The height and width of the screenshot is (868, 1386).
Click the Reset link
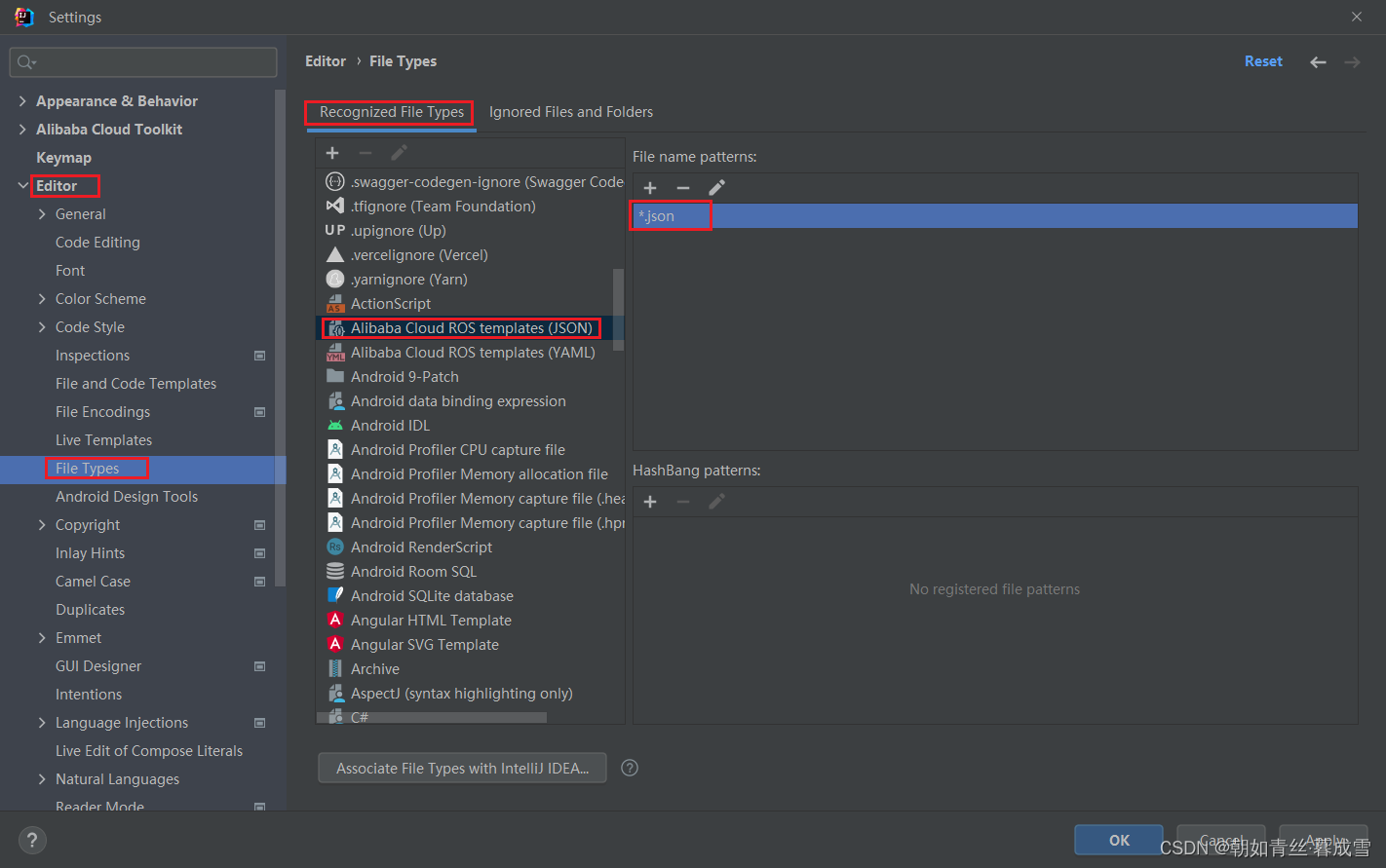click(1263, 61)
